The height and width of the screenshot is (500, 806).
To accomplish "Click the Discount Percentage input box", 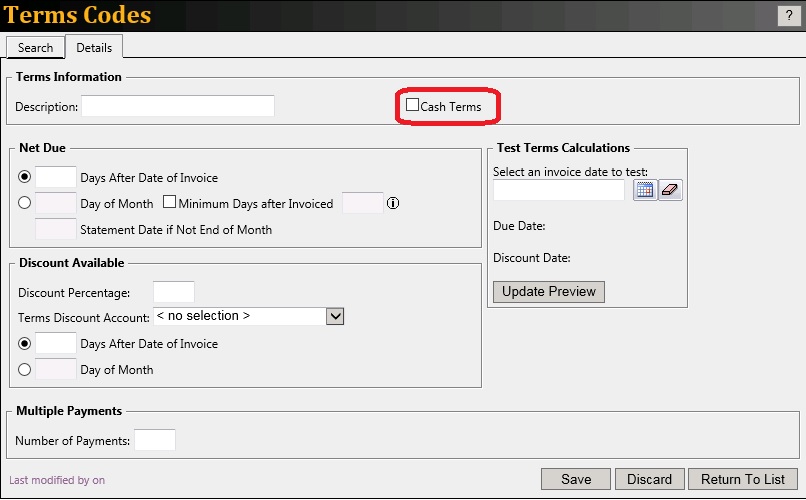I will (x=173, y=292).
